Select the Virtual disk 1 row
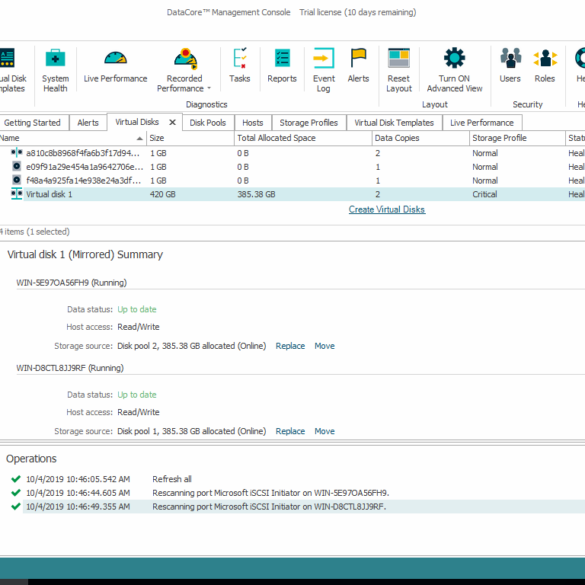The width and height of the screenshot is (585, 585). click(292, 194)
